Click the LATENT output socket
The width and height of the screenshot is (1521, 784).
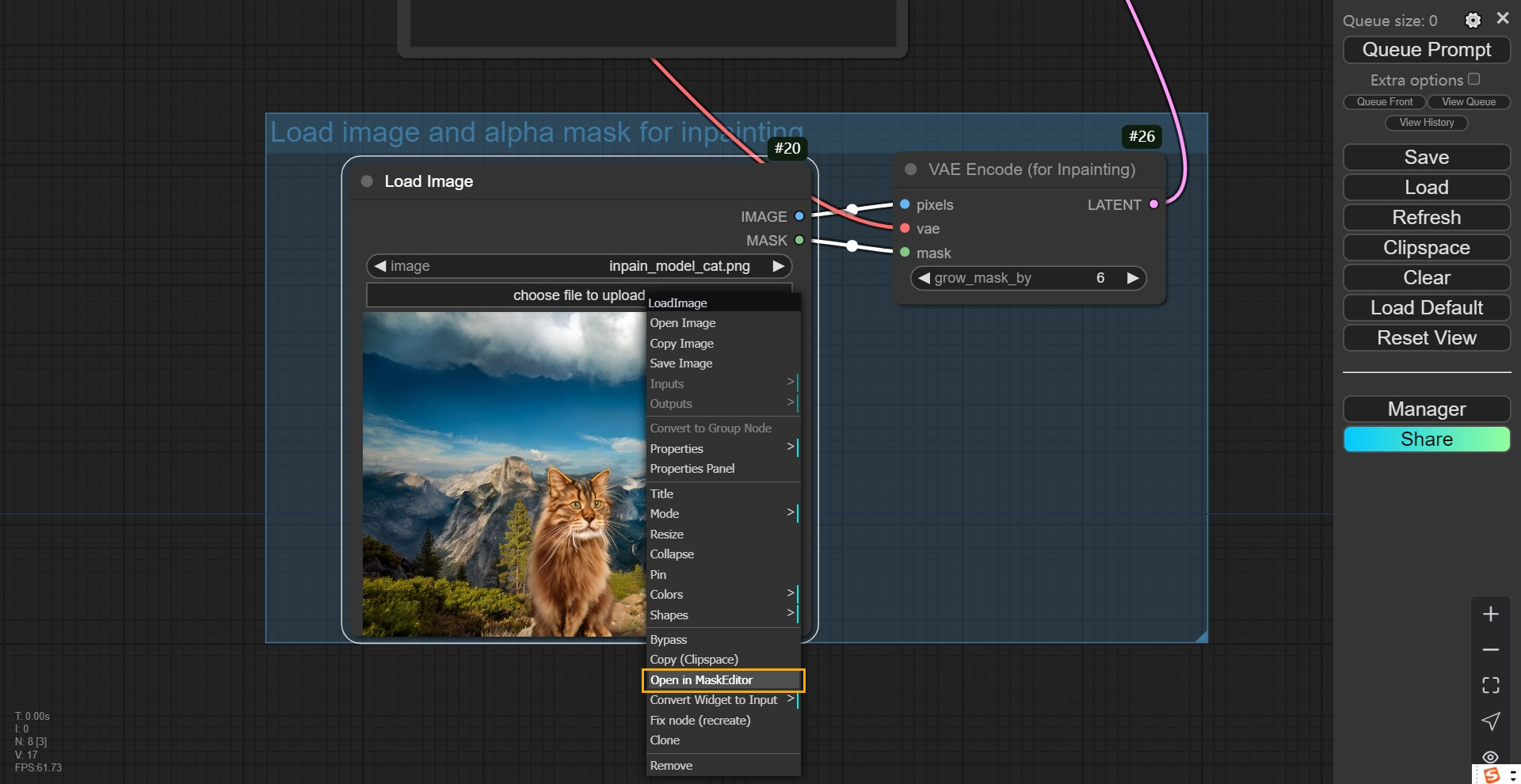(1153, 204)
